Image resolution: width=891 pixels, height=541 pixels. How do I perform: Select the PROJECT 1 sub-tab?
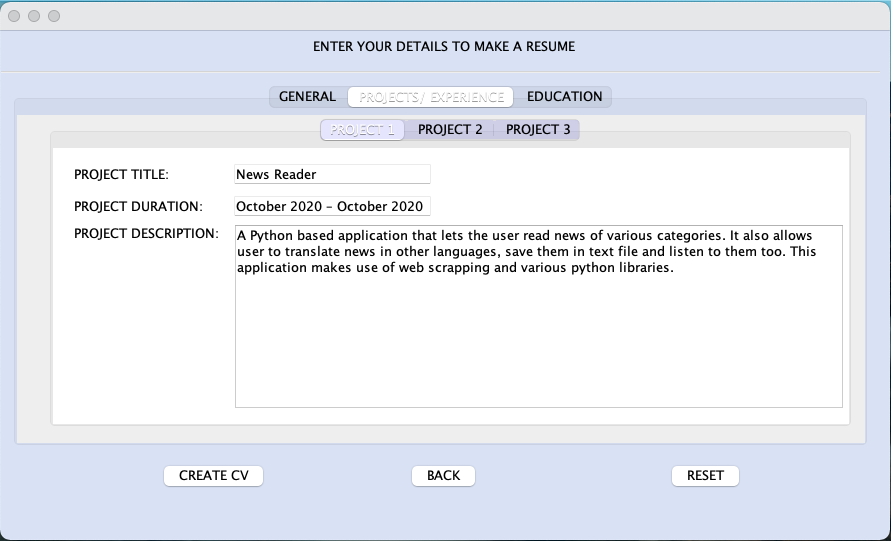coord(362,130)
